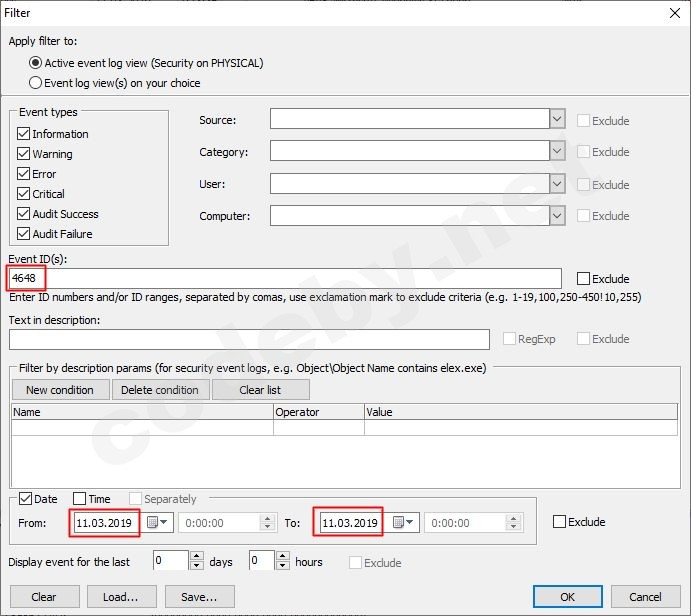Expand the Computer dropdown list
Image resolution: width=691 pixels, height=616 pixels.
[557, 216]
